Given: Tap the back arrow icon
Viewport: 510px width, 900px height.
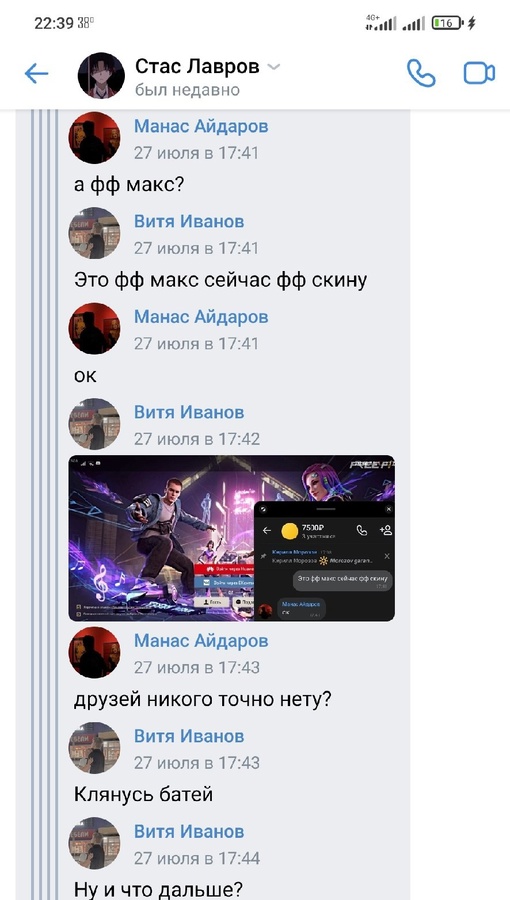Looking at the screenshot, I should point(36,74).
